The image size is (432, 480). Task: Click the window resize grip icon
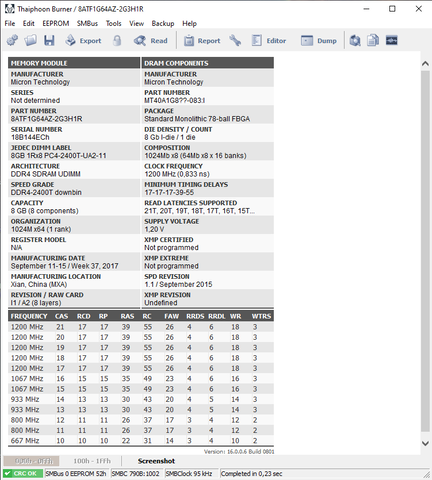pyautogui.click(x=426, y=474)
